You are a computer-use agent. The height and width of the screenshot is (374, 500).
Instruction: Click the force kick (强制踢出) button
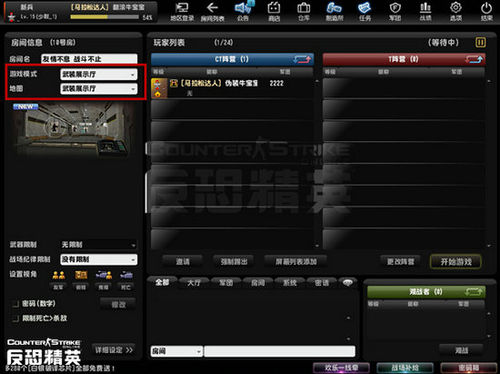[233, 262]
